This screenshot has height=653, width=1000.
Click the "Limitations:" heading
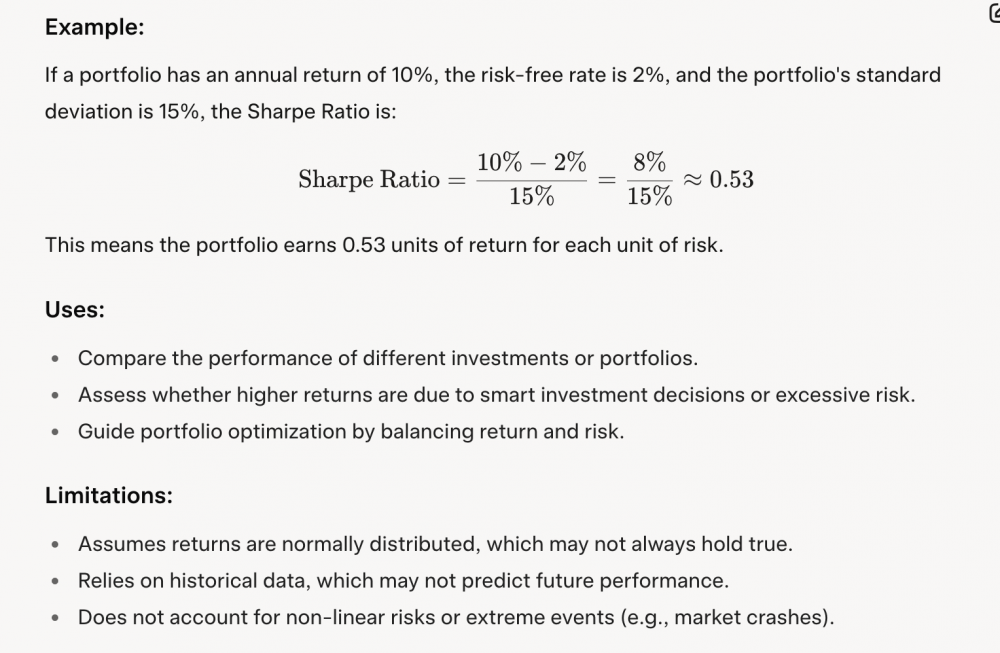(x=108, y=495)
